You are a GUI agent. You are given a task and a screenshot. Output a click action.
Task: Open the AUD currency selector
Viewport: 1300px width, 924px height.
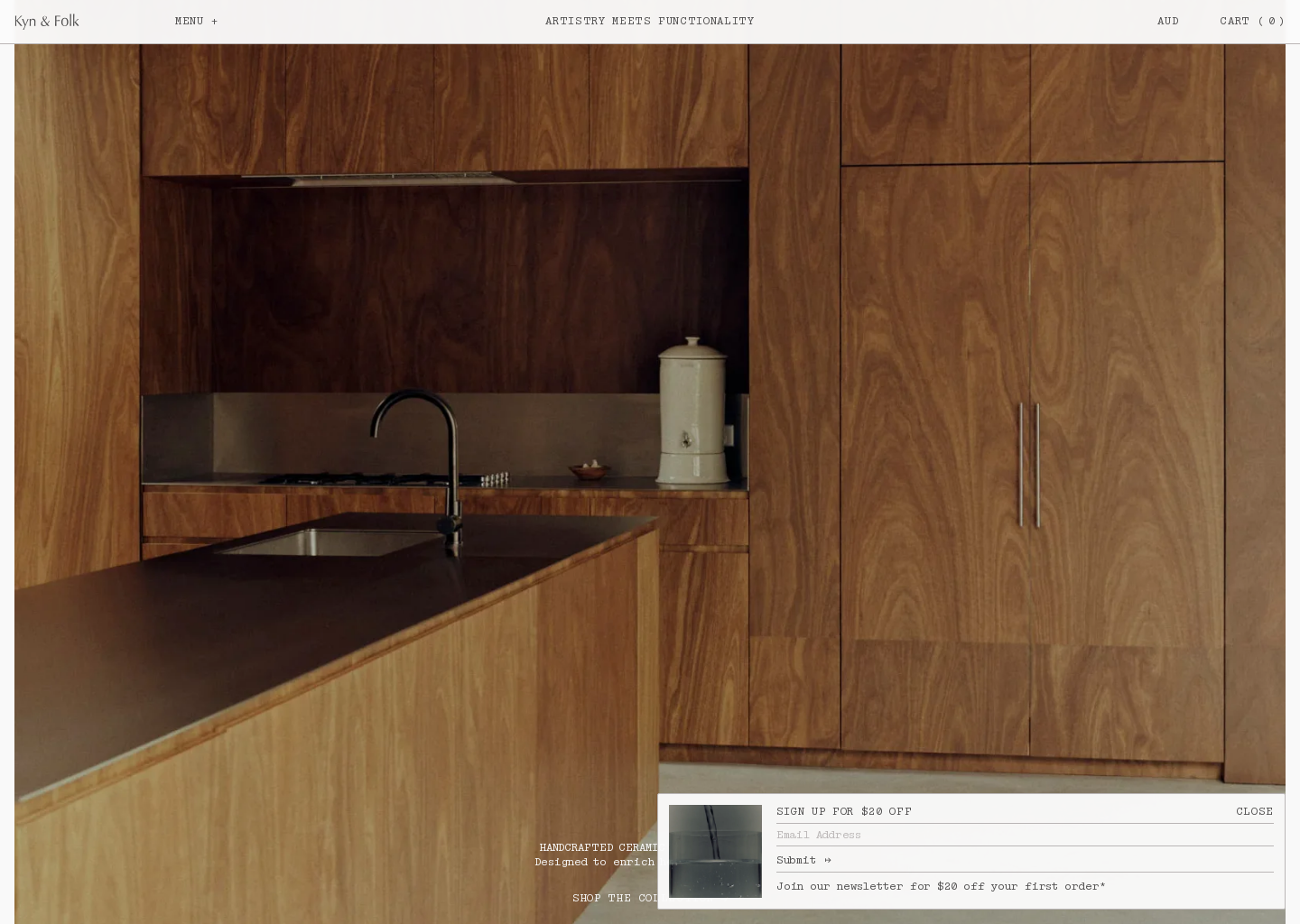pyautogui.click(x=1168, y=21)
